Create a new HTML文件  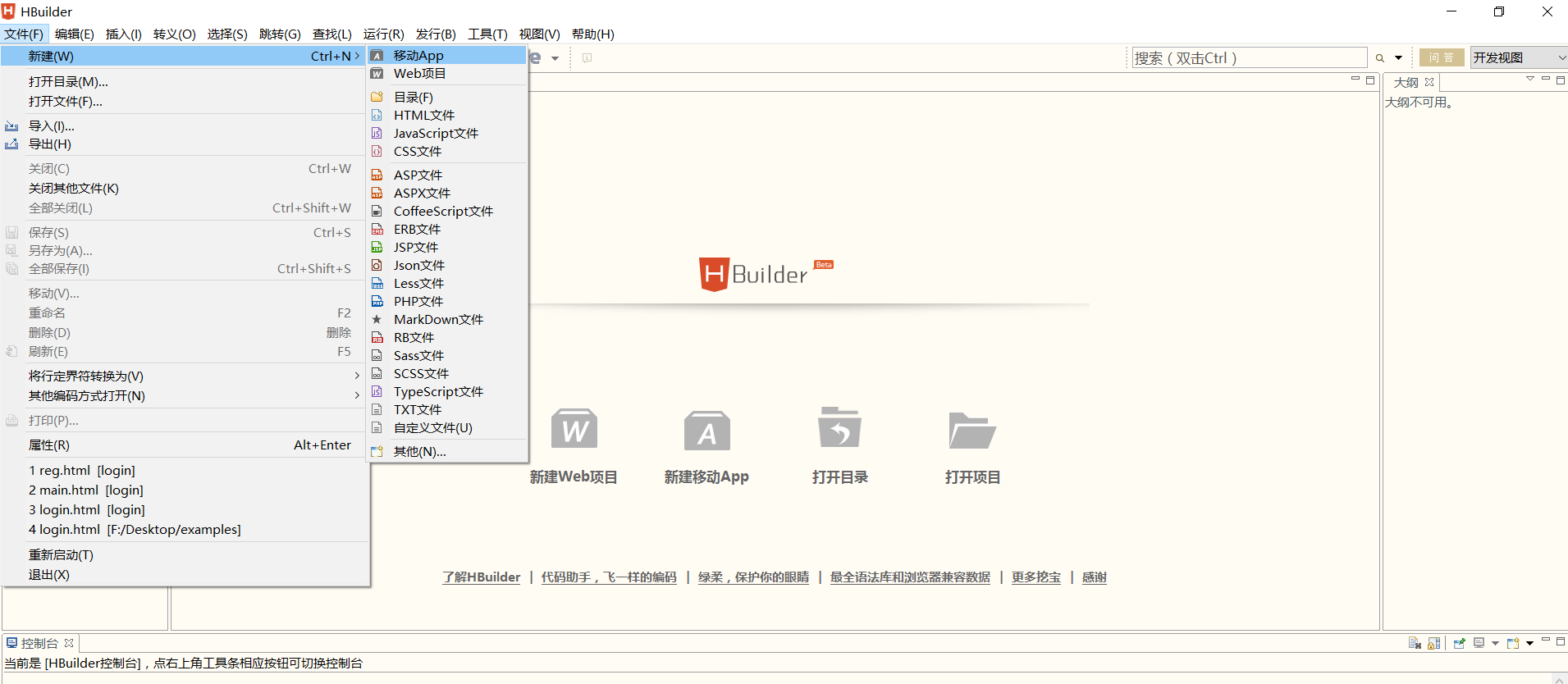point(447,115)
